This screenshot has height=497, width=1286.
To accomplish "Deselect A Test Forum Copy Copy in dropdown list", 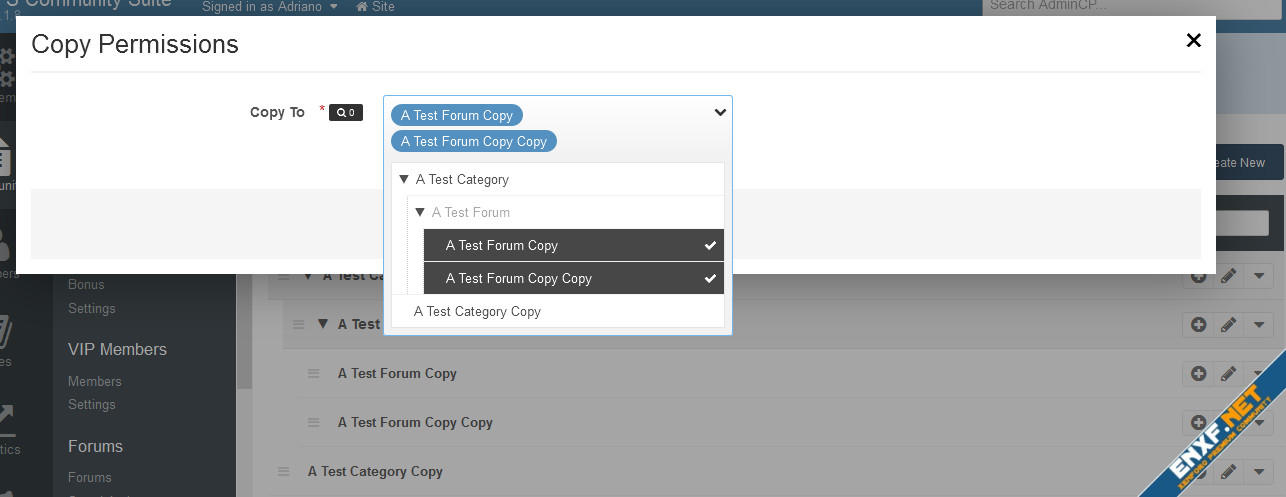I will (573, 278).
